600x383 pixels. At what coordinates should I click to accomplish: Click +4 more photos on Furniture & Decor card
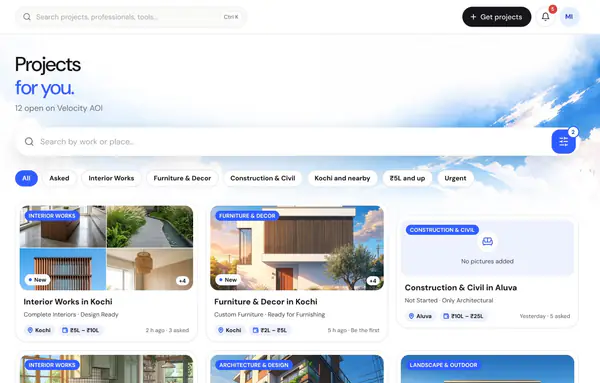tap(373, 281)
